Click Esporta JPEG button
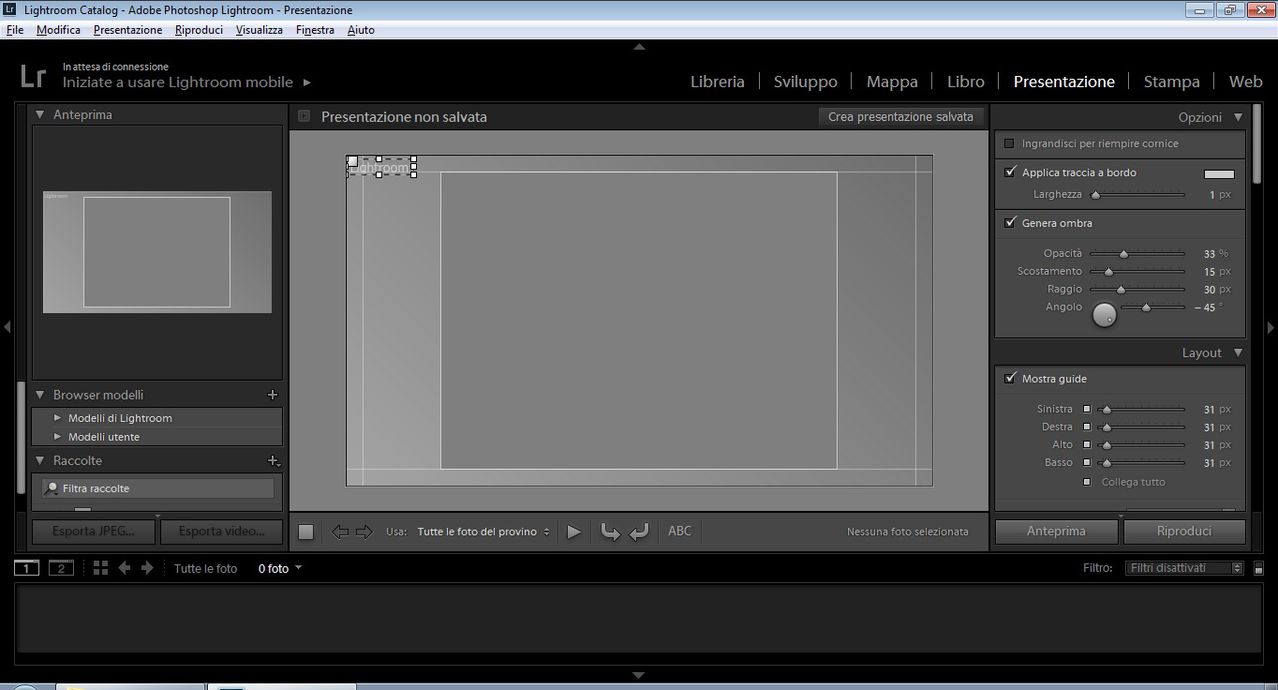The width and height of the screenshot is (1278, 690). click(93, 531)
